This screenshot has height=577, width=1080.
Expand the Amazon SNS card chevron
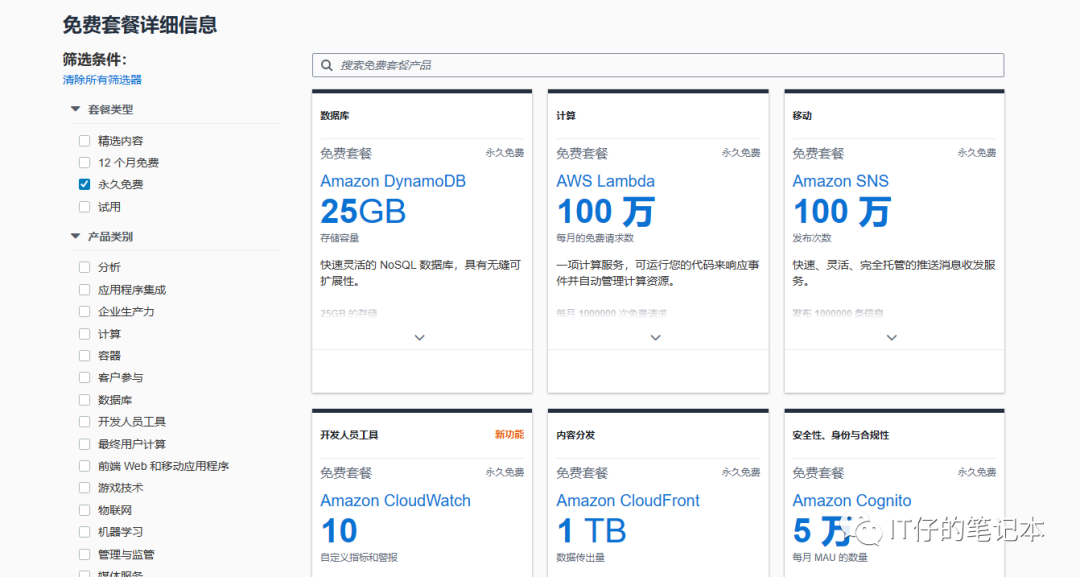click(892, 338)
